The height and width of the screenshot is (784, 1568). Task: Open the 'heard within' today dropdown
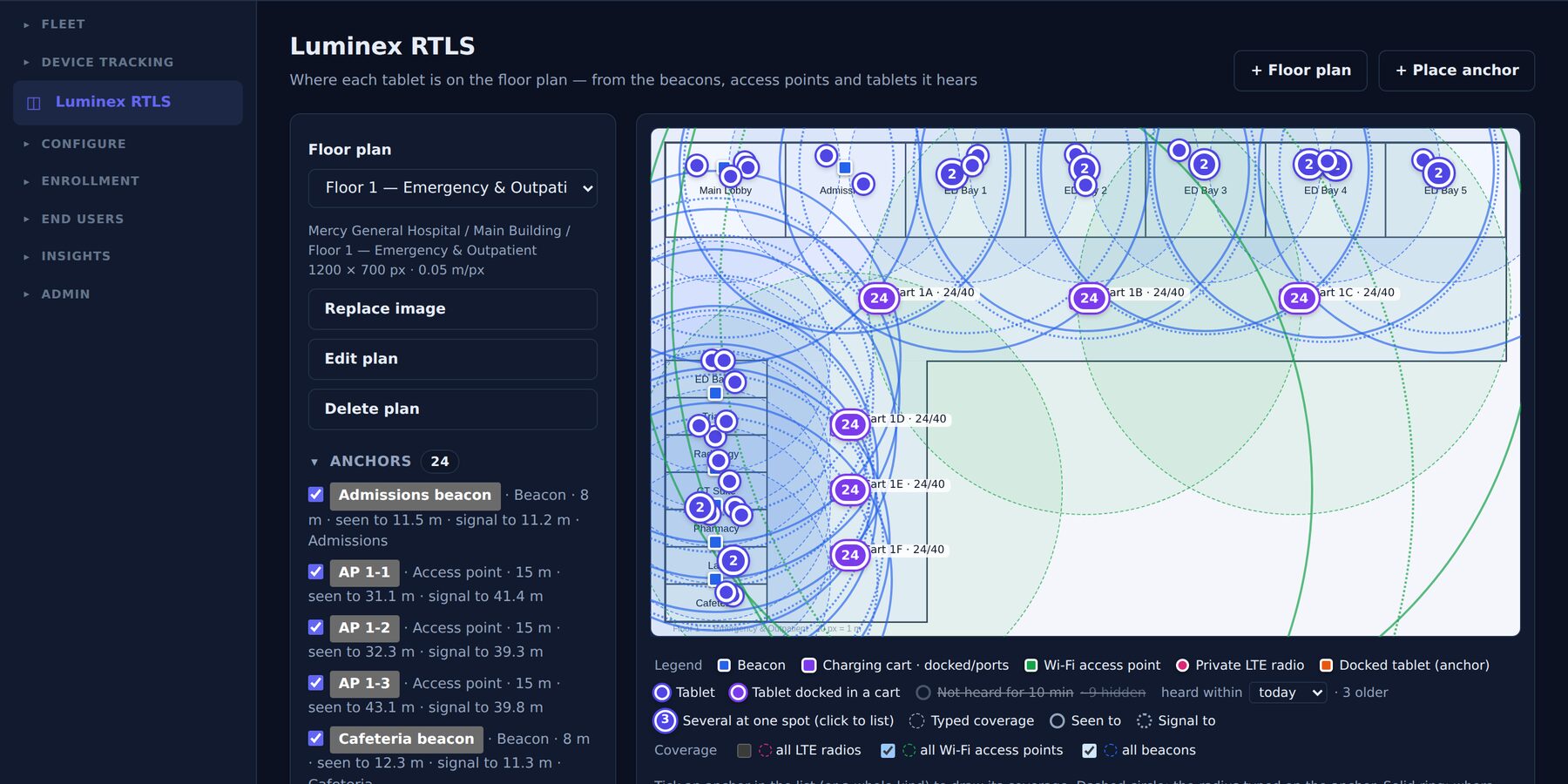1288,693
